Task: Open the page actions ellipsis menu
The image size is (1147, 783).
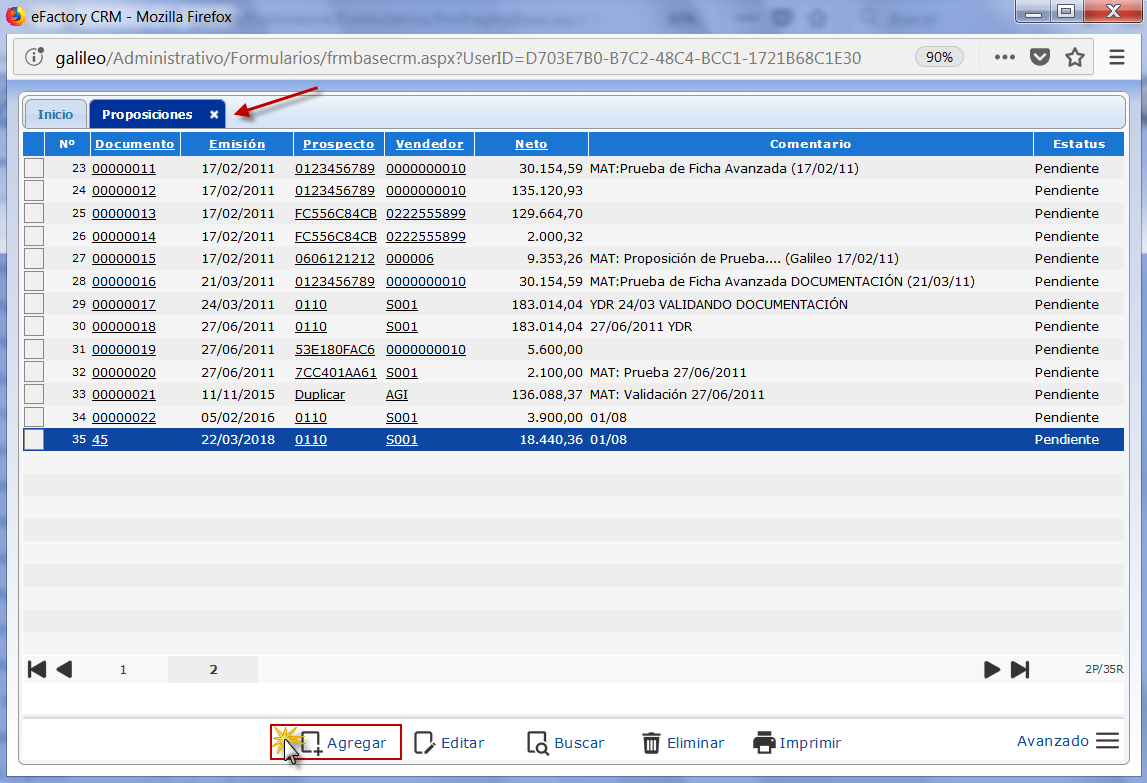Action: point(1004,57)
